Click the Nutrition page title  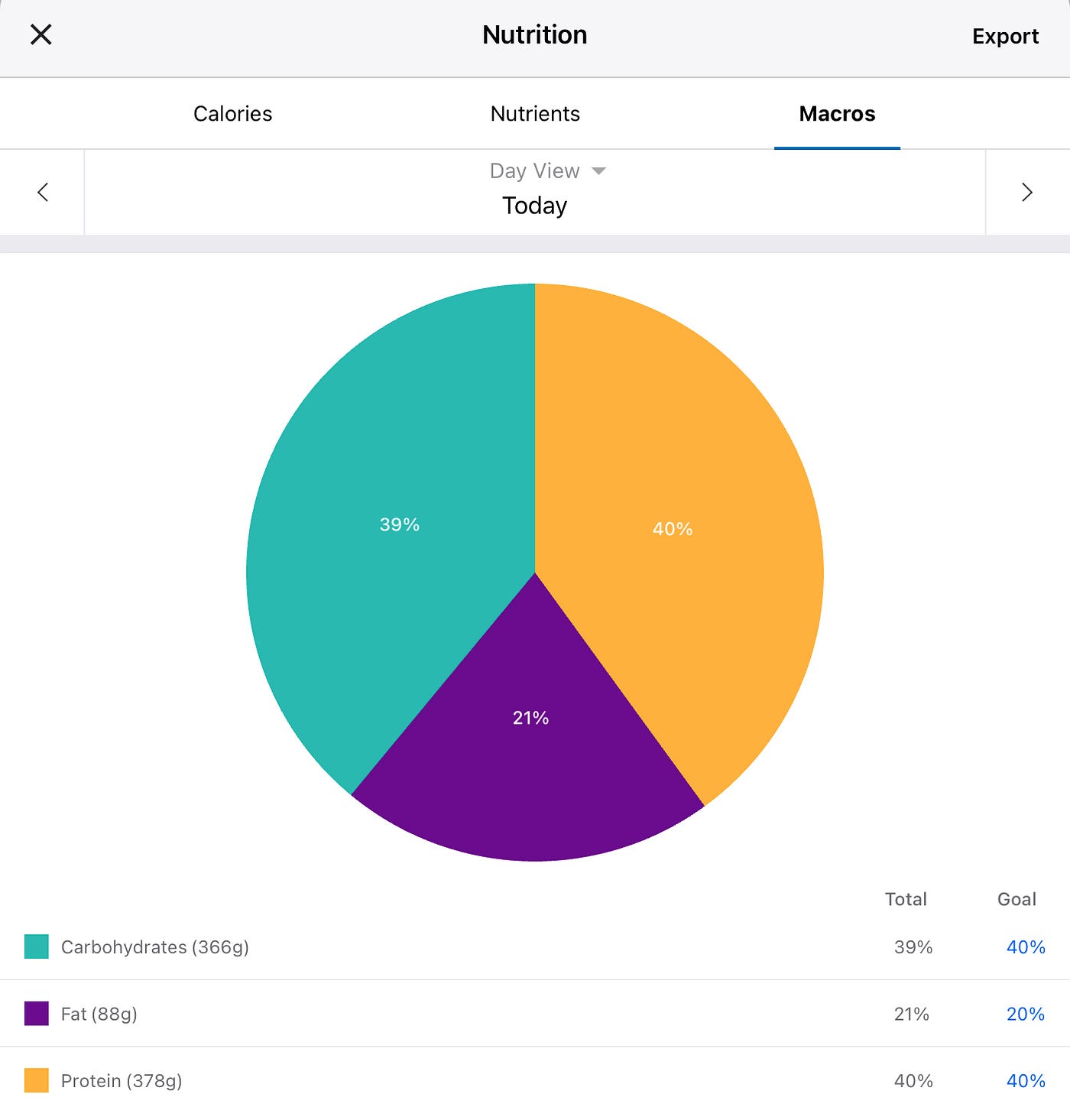point(535,35)
